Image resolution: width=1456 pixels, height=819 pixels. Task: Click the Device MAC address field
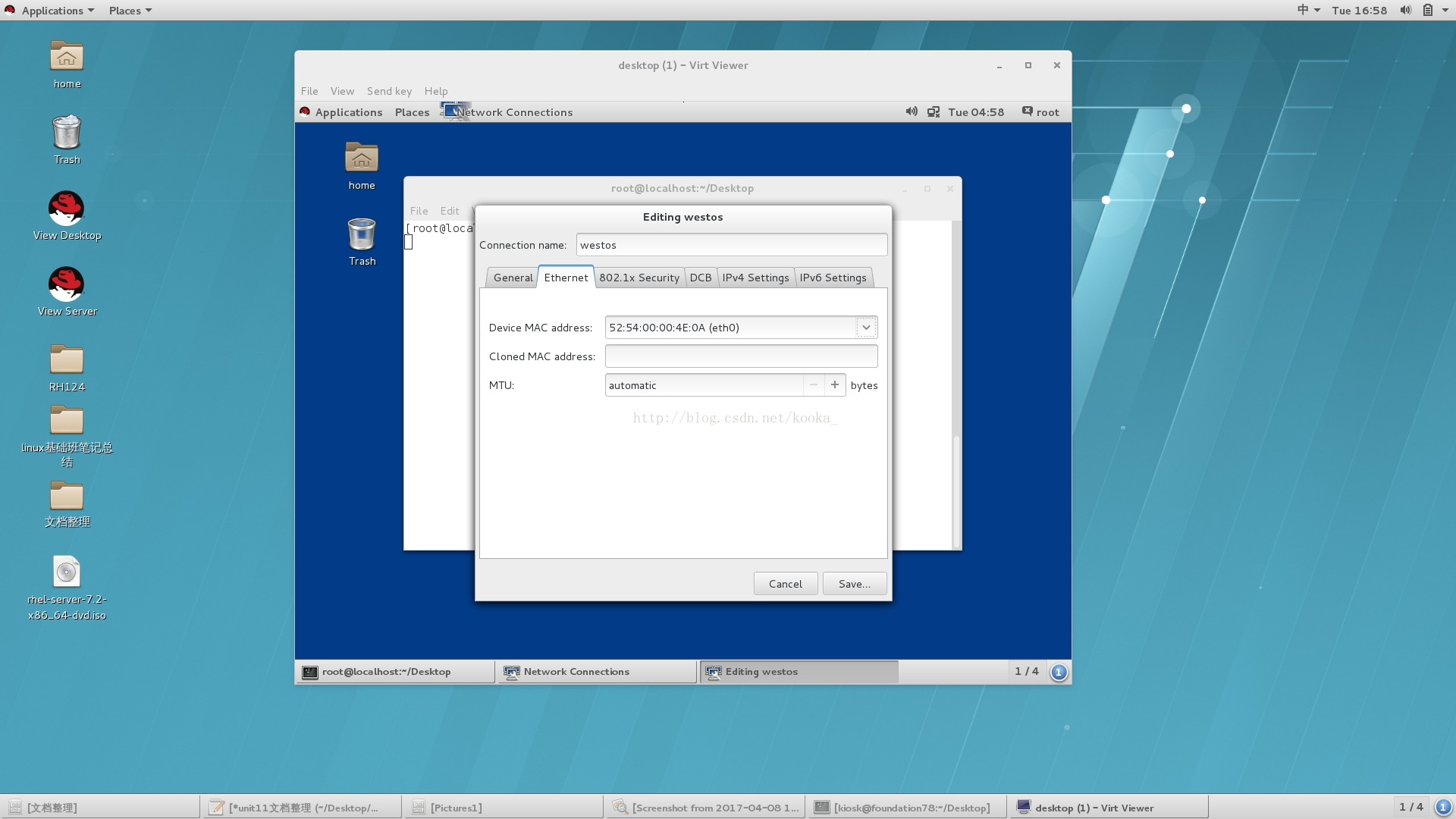[731, 328]
